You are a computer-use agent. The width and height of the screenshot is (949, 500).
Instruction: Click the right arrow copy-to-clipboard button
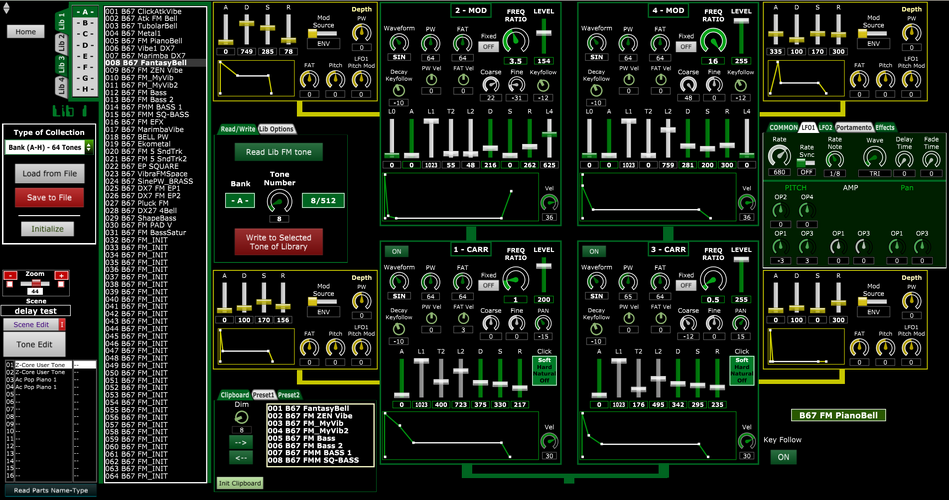tap(241, 442)
